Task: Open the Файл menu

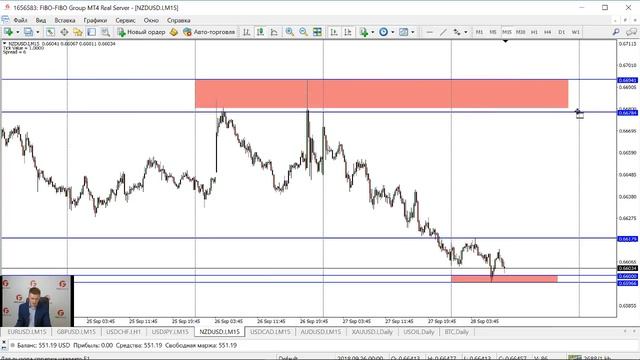Action: pos(20,20)
